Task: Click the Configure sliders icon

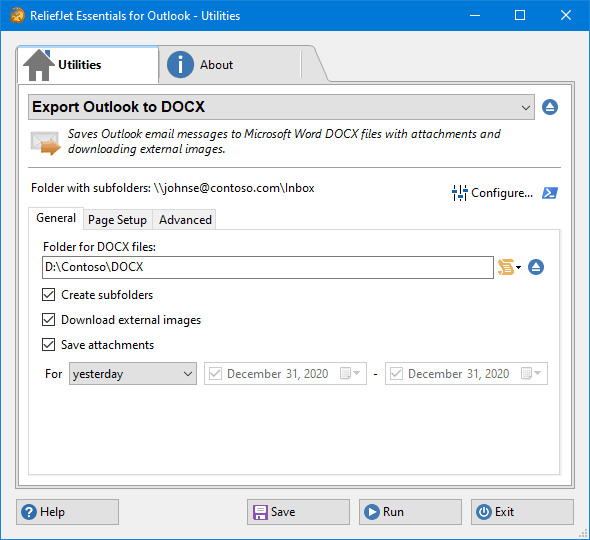Action: (459, 193)
